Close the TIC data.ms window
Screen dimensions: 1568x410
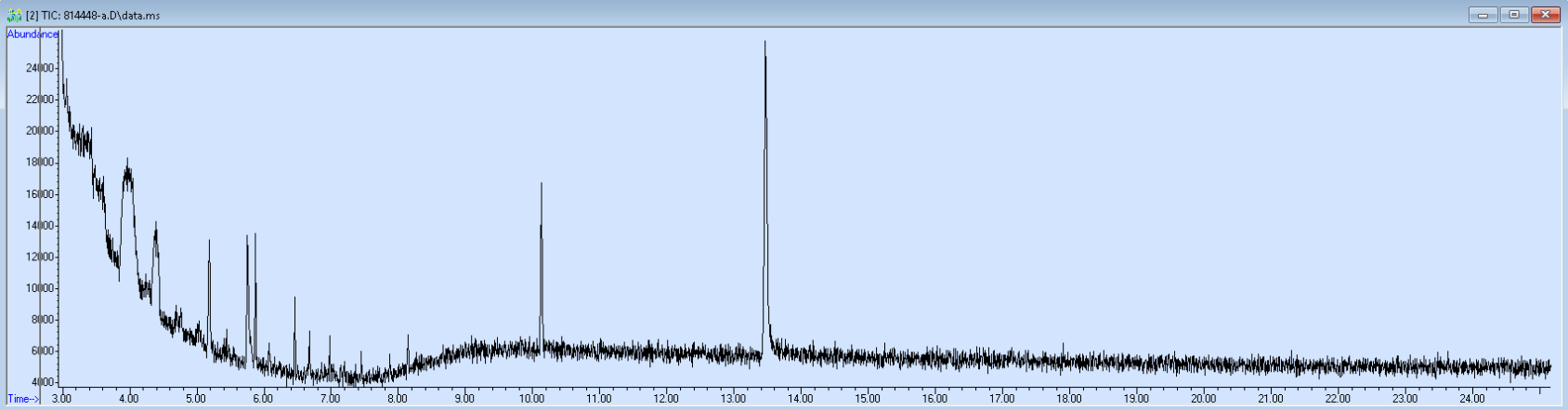pos(1546,15)
